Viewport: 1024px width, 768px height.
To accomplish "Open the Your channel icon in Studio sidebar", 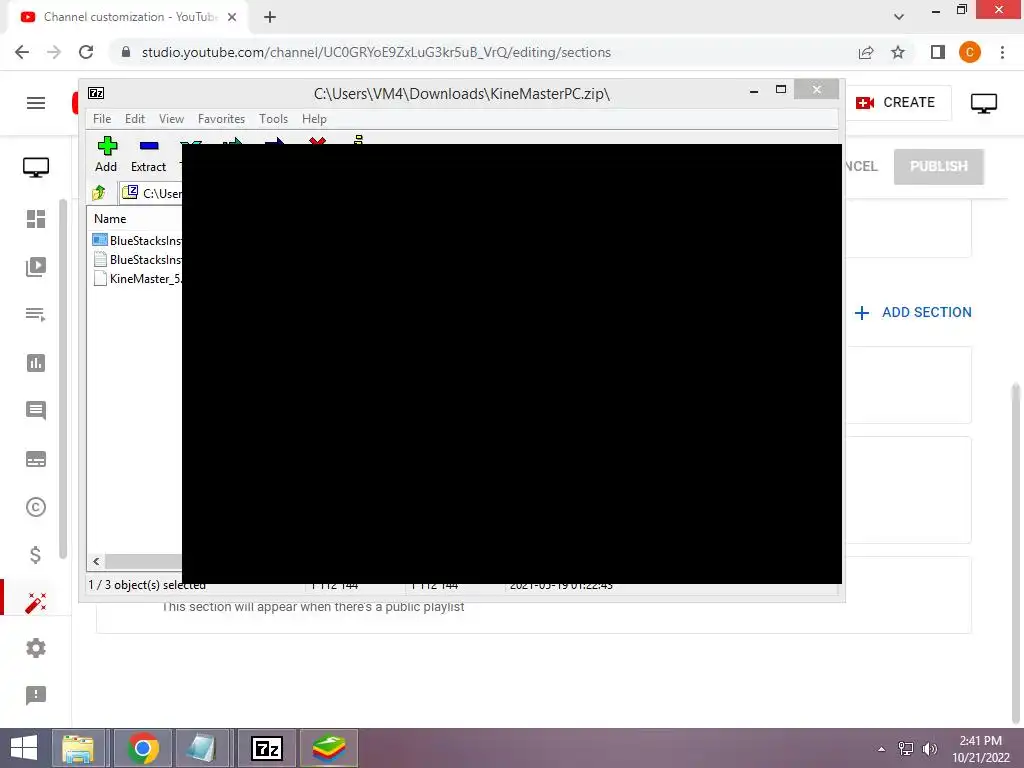I will coord(36,168).
